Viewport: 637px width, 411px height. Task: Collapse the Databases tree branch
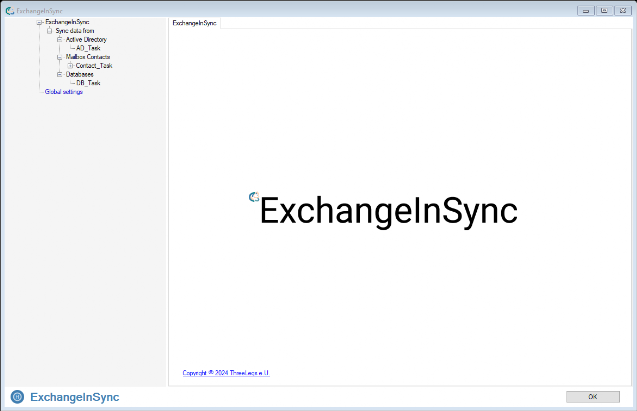(59, 74)
